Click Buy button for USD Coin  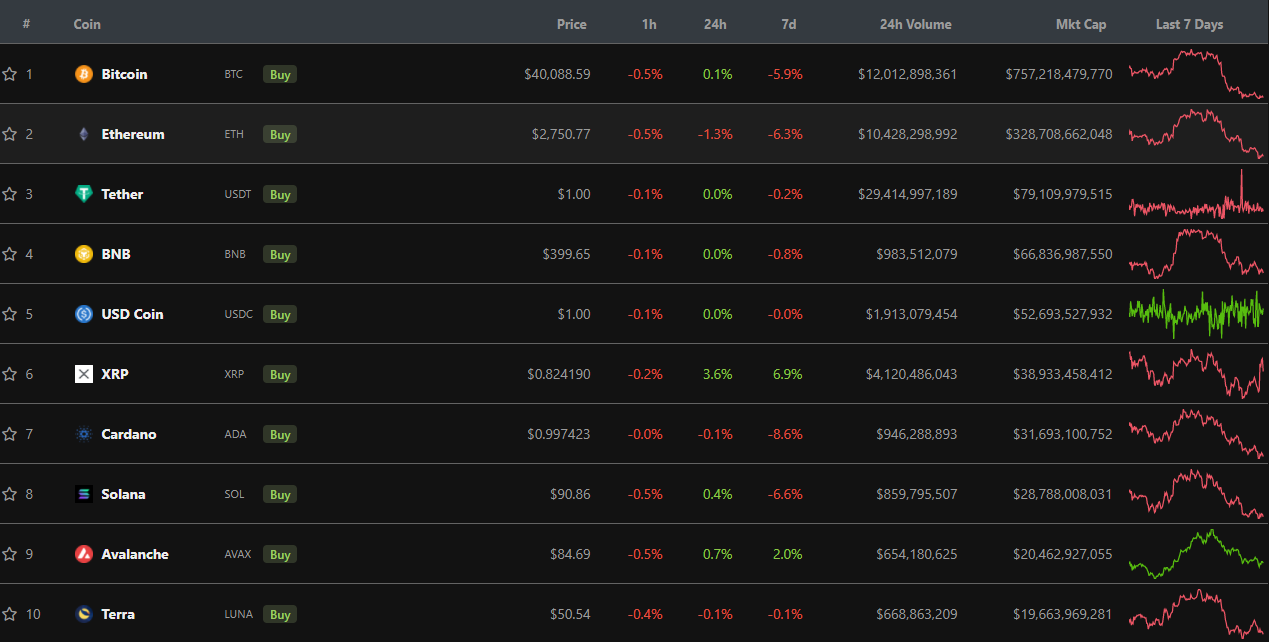[280, 315]
